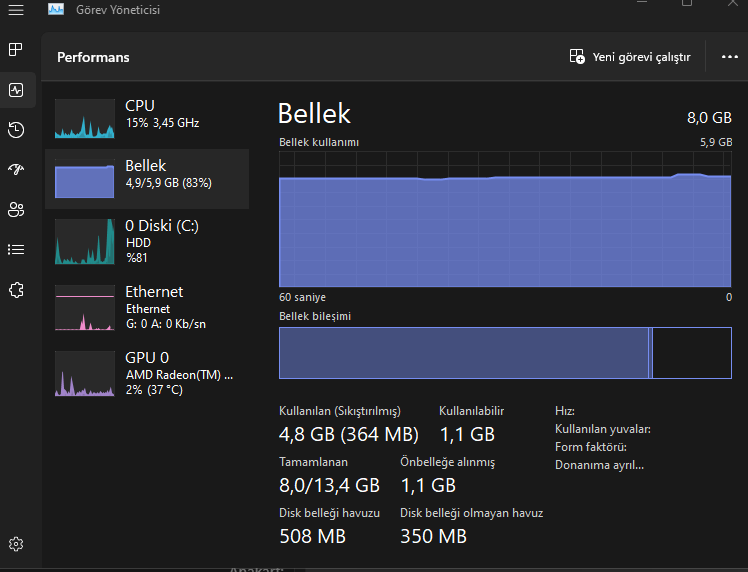Select the CPU performance entry
The height and width of the screenshot is (572, 748).
click(x=160, y=114)
